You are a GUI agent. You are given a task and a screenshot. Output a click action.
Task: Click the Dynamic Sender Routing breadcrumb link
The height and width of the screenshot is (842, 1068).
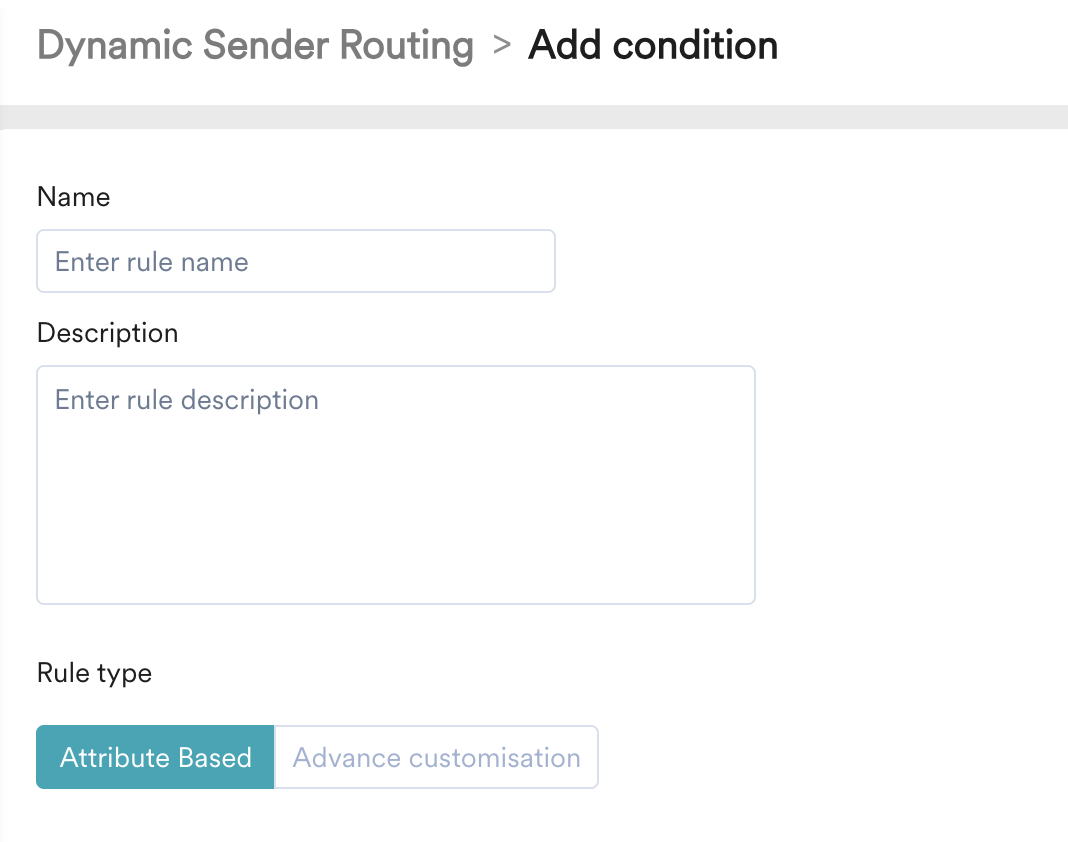pyautogui.click(x=255, y=46)
